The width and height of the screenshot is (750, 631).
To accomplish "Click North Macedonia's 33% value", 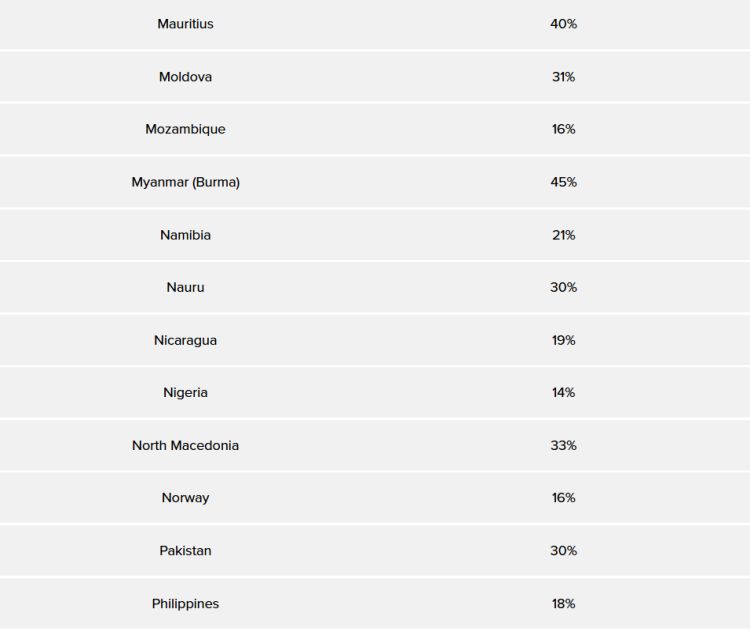I will (563, 445).
